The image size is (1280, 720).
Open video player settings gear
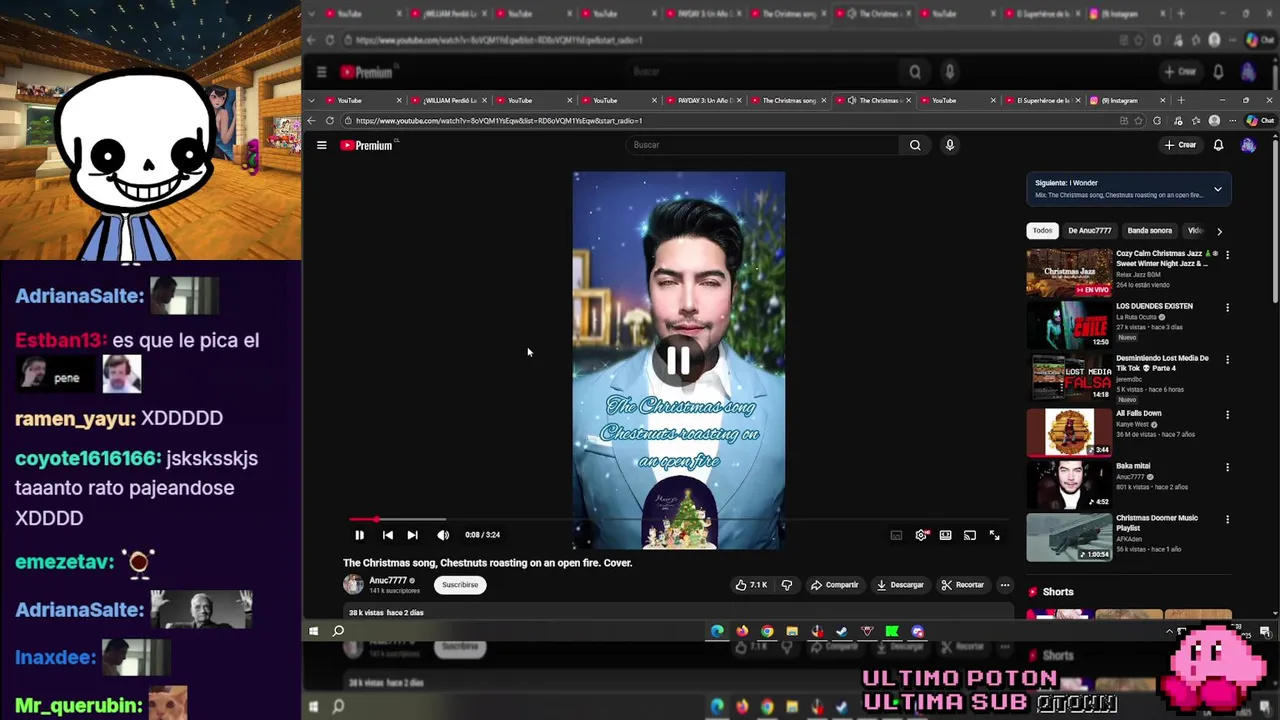921,535
